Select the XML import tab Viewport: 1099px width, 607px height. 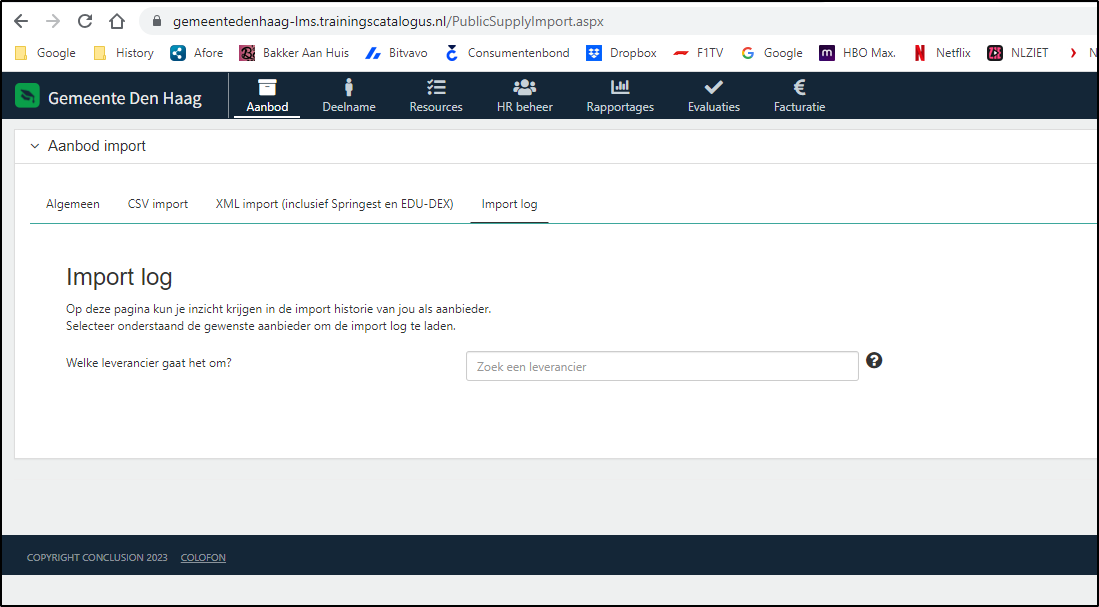334,203
